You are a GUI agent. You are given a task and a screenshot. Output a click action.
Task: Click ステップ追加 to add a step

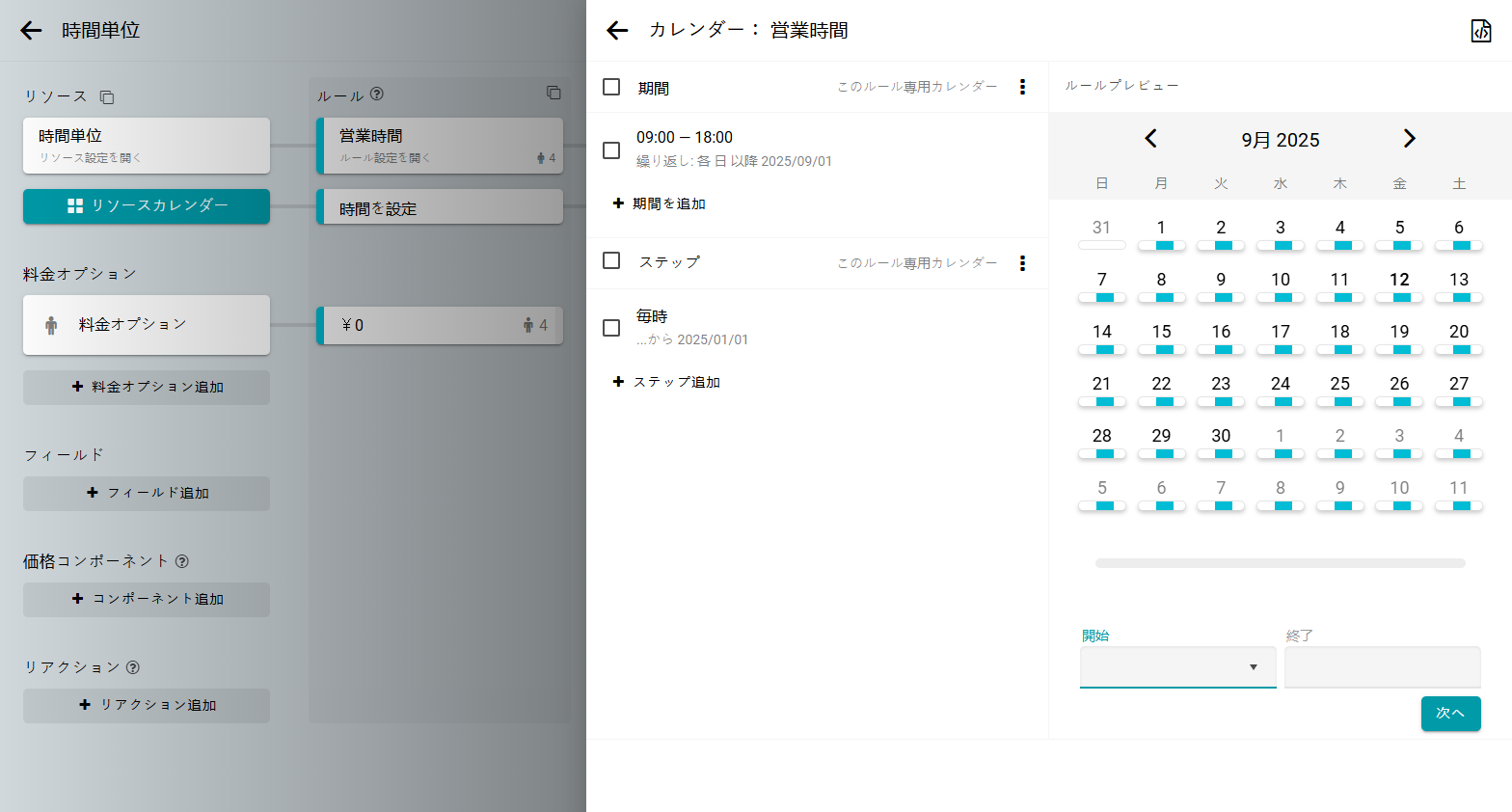(667, 382)
